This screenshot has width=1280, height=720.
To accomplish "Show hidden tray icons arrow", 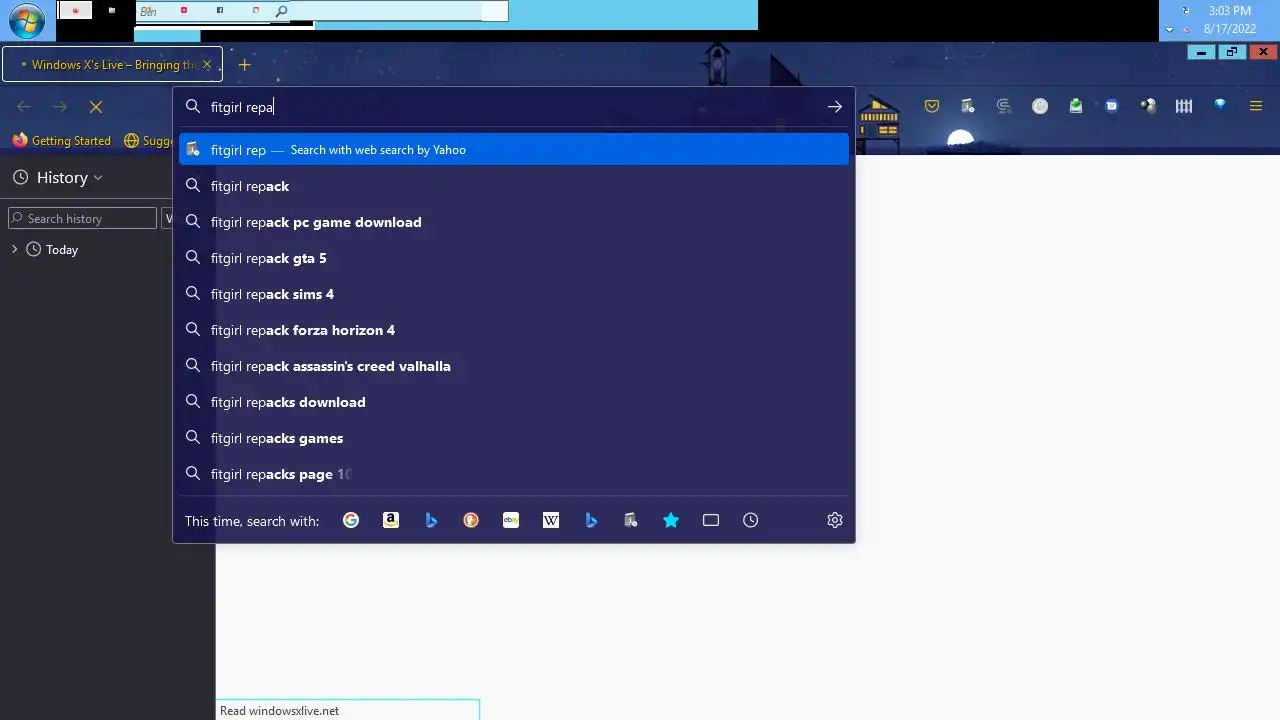I will tap(1169, 30).
